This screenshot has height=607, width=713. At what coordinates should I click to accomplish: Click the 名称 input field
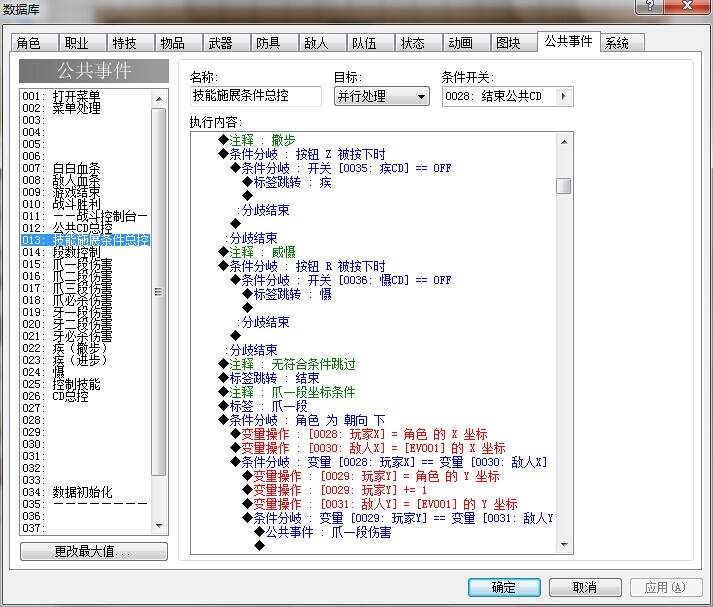point(256,96)
